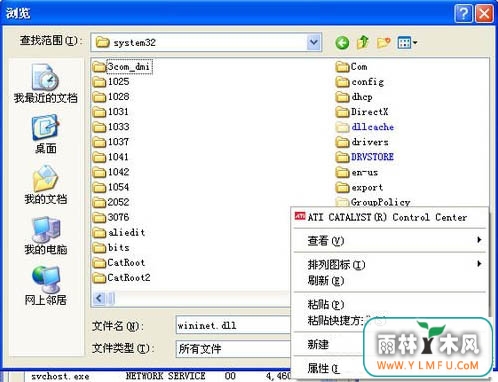Select the 2052 folder
Viewport: 498px width, 382px height.
(x=111, y=202)
